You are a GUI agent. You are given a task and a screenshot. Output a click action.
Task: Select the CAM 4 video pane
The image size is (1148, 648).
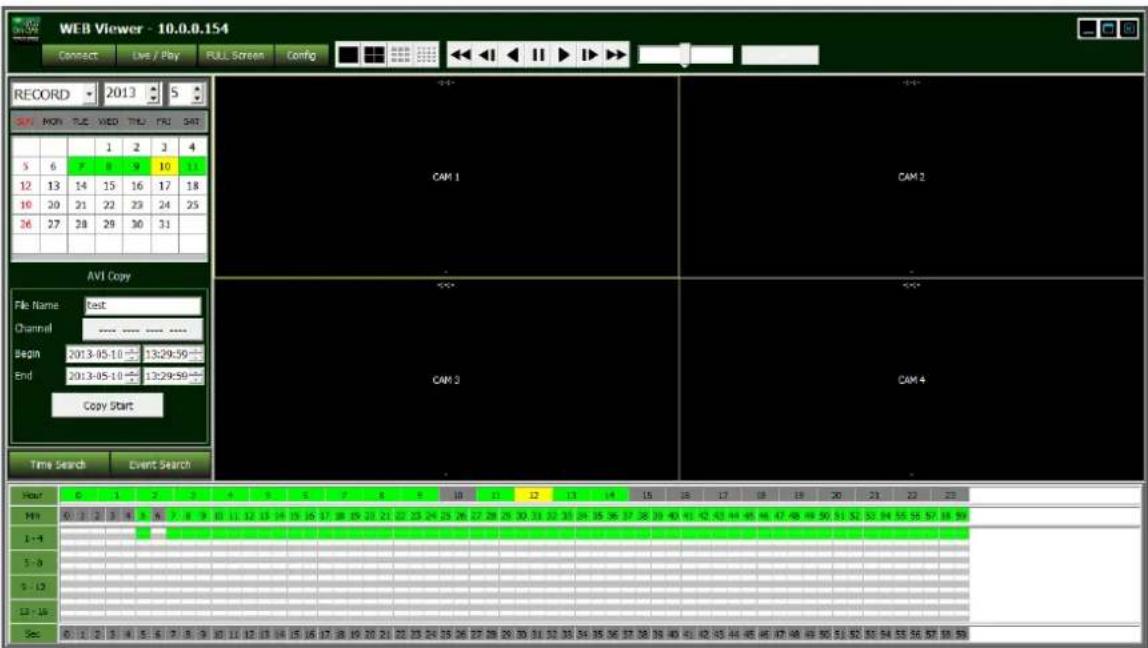click(912, 379)
